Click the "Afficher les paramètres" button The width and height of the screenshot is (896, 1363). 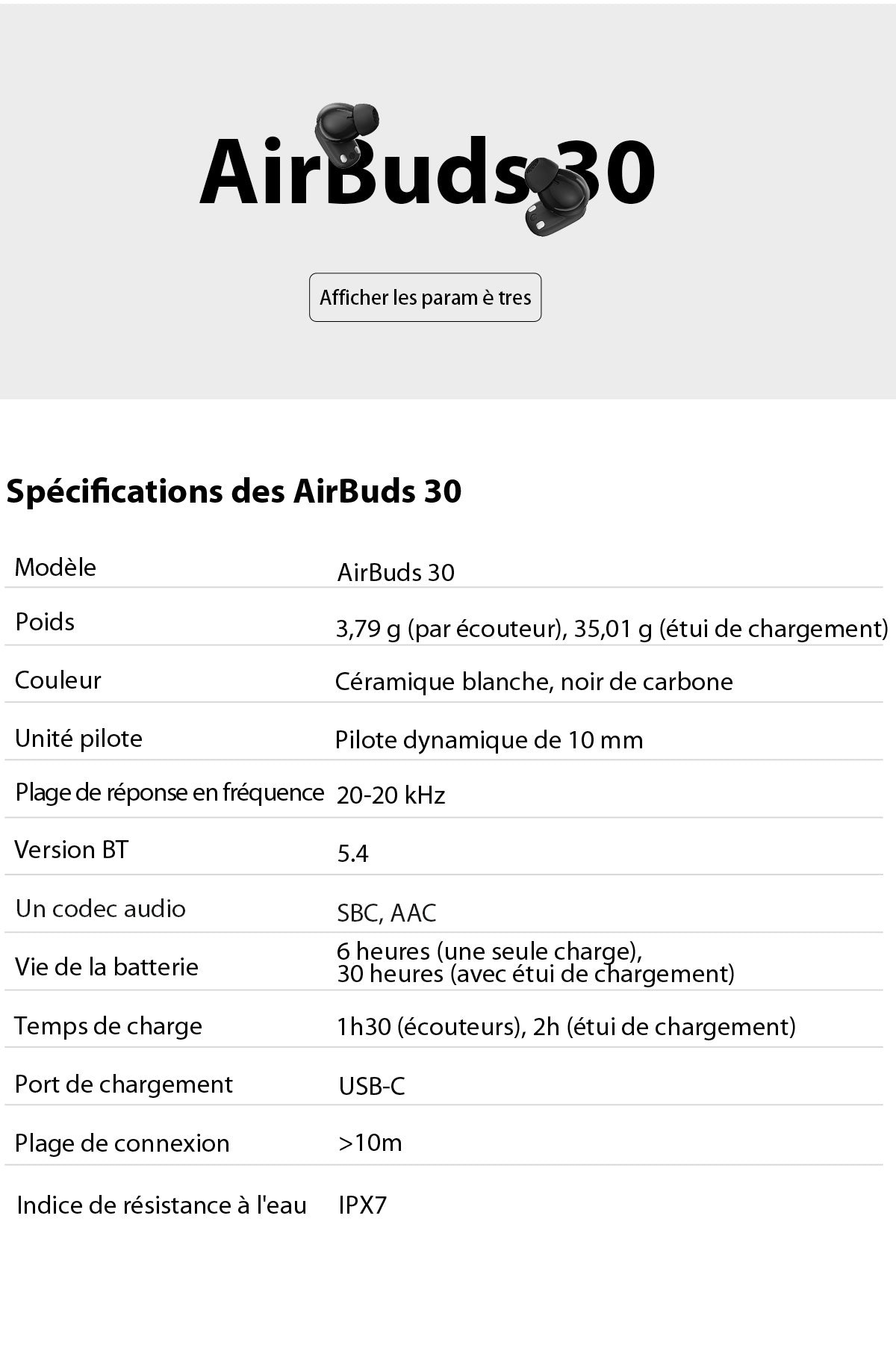click(x=425, y=297)
